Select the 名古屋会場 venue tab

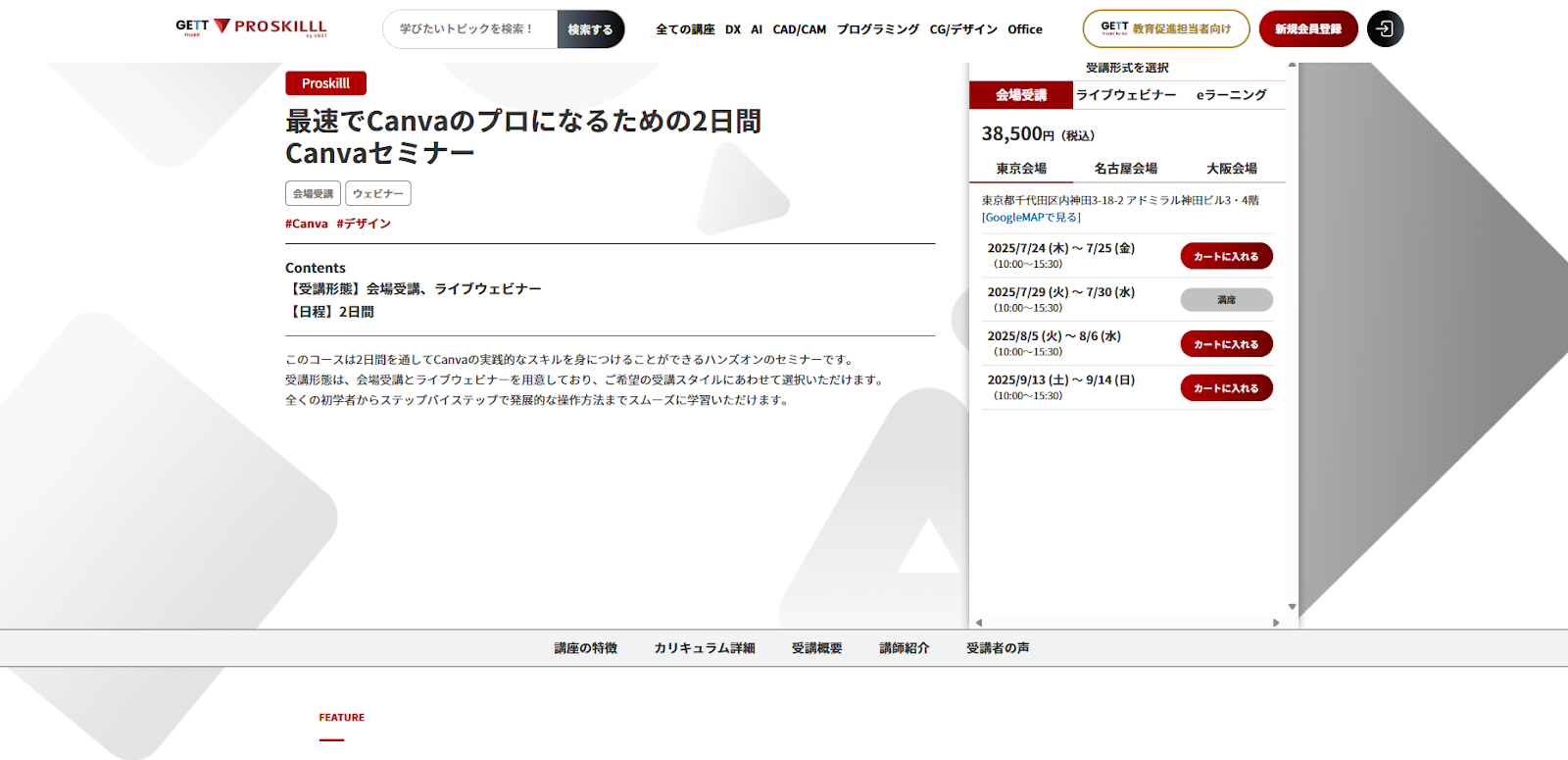point(1126,169)
